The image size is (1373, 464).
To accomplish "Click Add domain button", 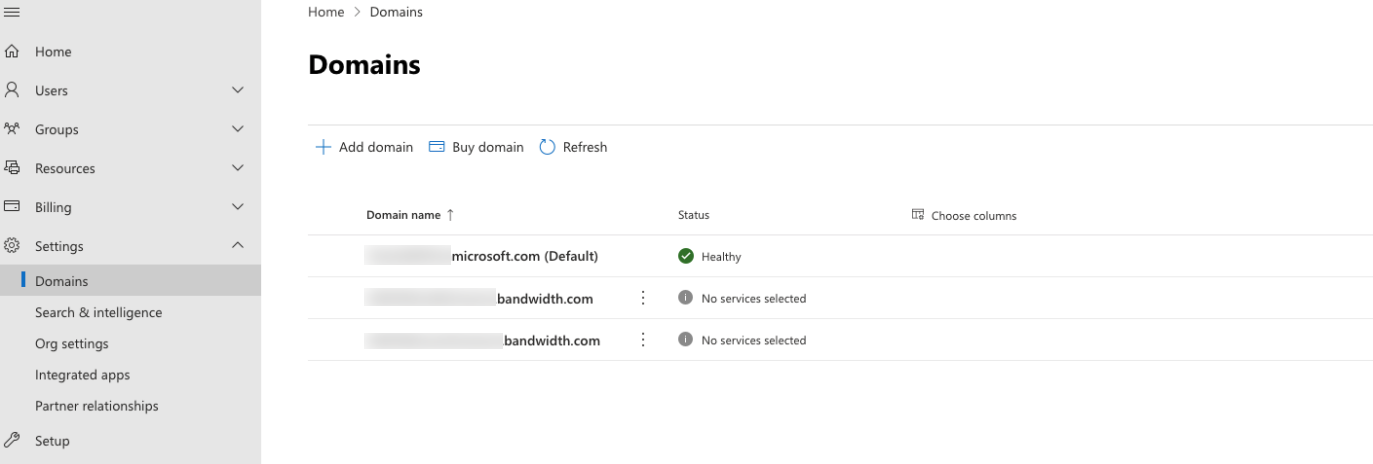I will 364,147.
